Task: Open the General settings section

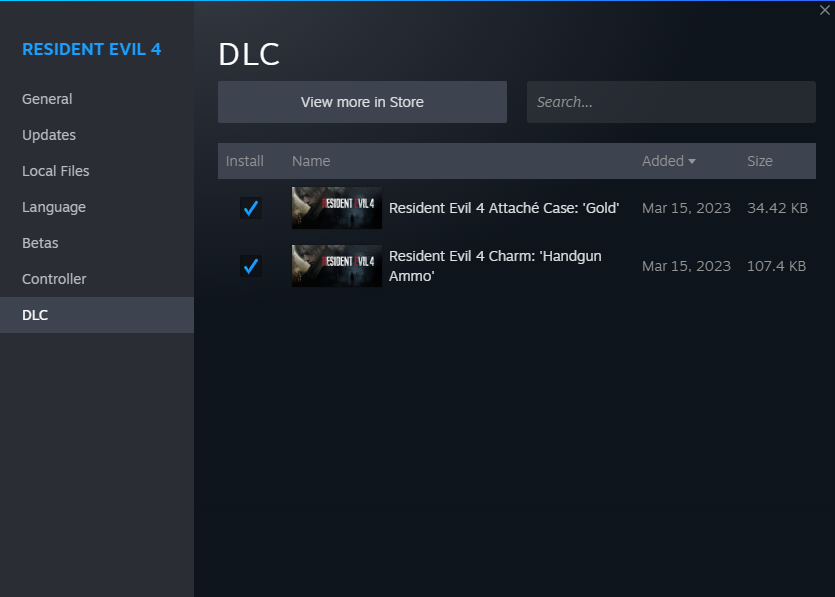Action: pyautogui.click(x=46, y=99)
